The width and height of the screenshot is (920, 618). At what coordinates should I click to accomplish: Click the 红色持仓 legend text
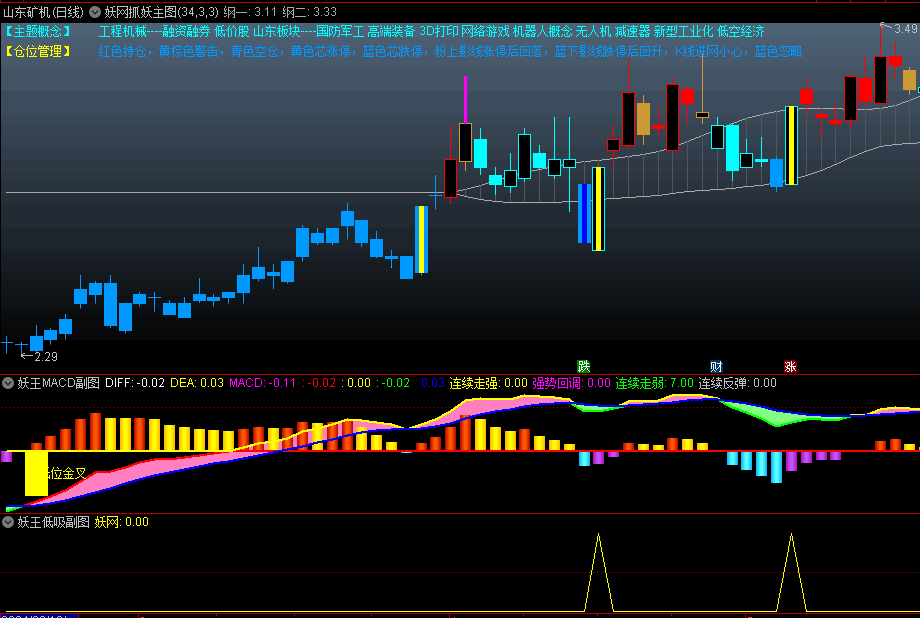pyautogui.click(x=122, y=52)
